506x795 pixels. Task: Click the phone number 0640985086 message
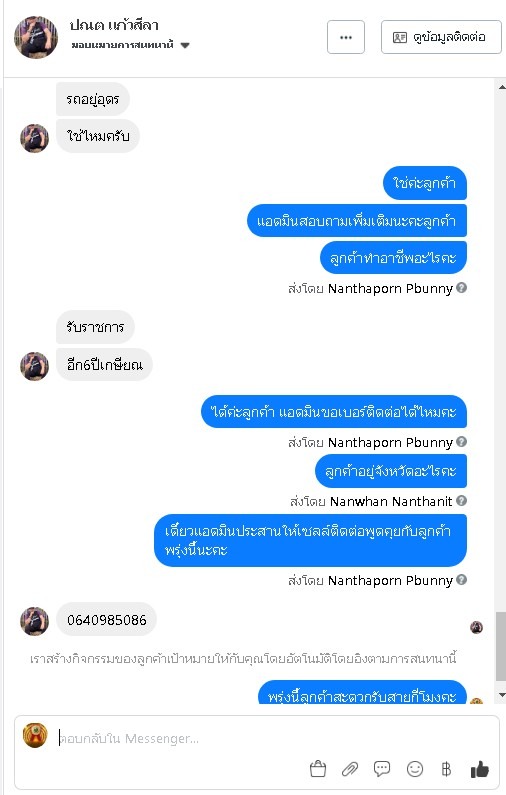point(106,620)
